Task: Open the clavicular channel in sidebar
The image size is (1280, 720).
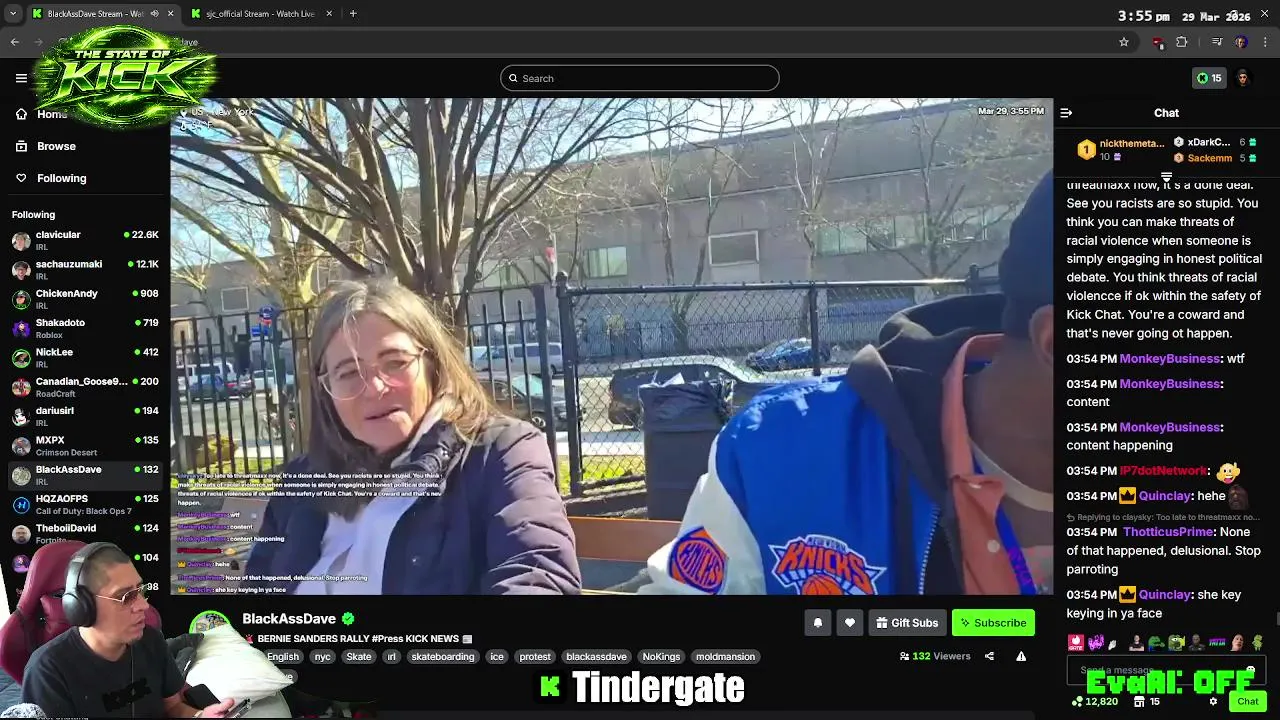Action: (85, 240)
